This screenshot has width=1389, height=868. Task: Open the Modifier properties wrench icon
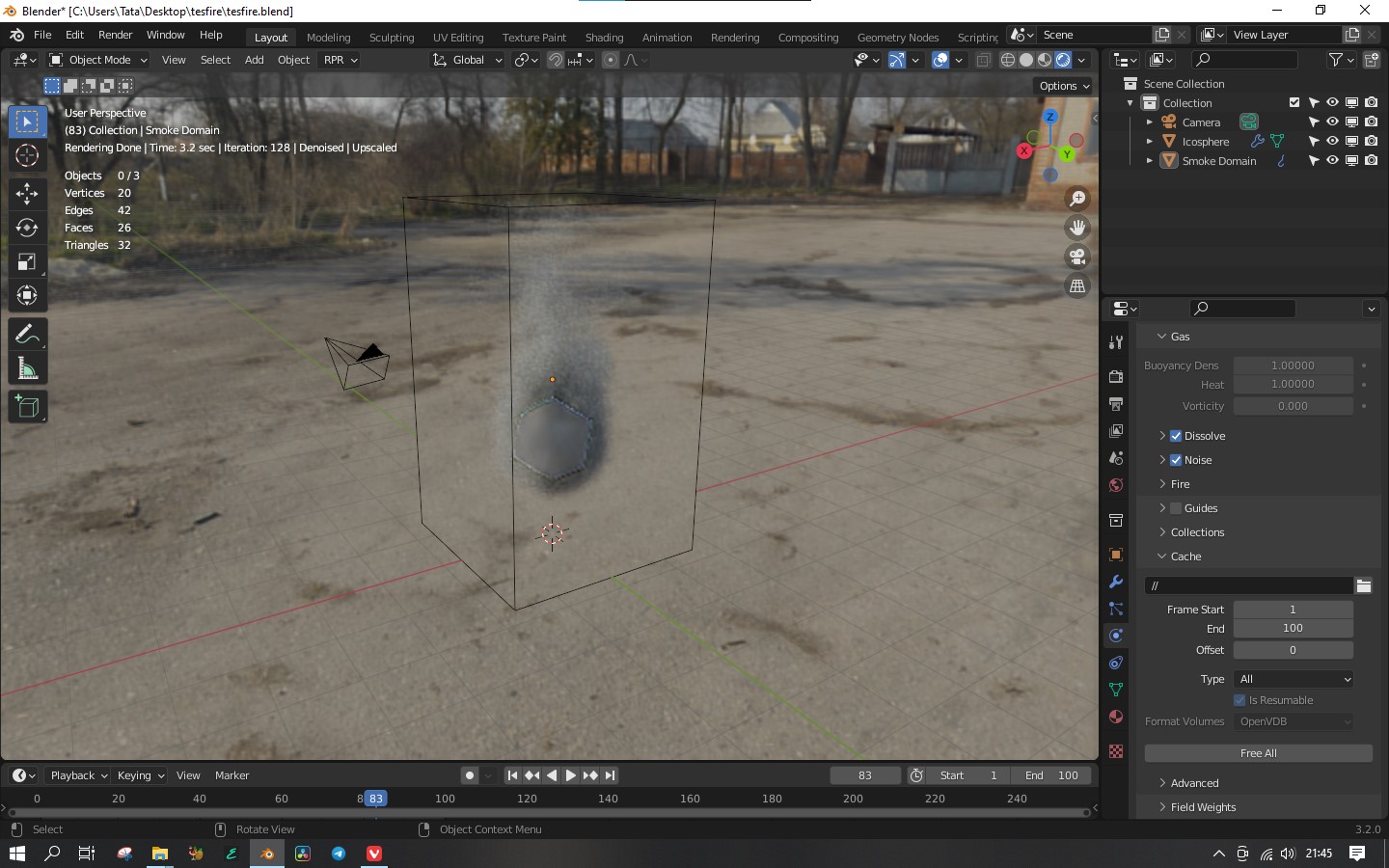click(1115, 582)
